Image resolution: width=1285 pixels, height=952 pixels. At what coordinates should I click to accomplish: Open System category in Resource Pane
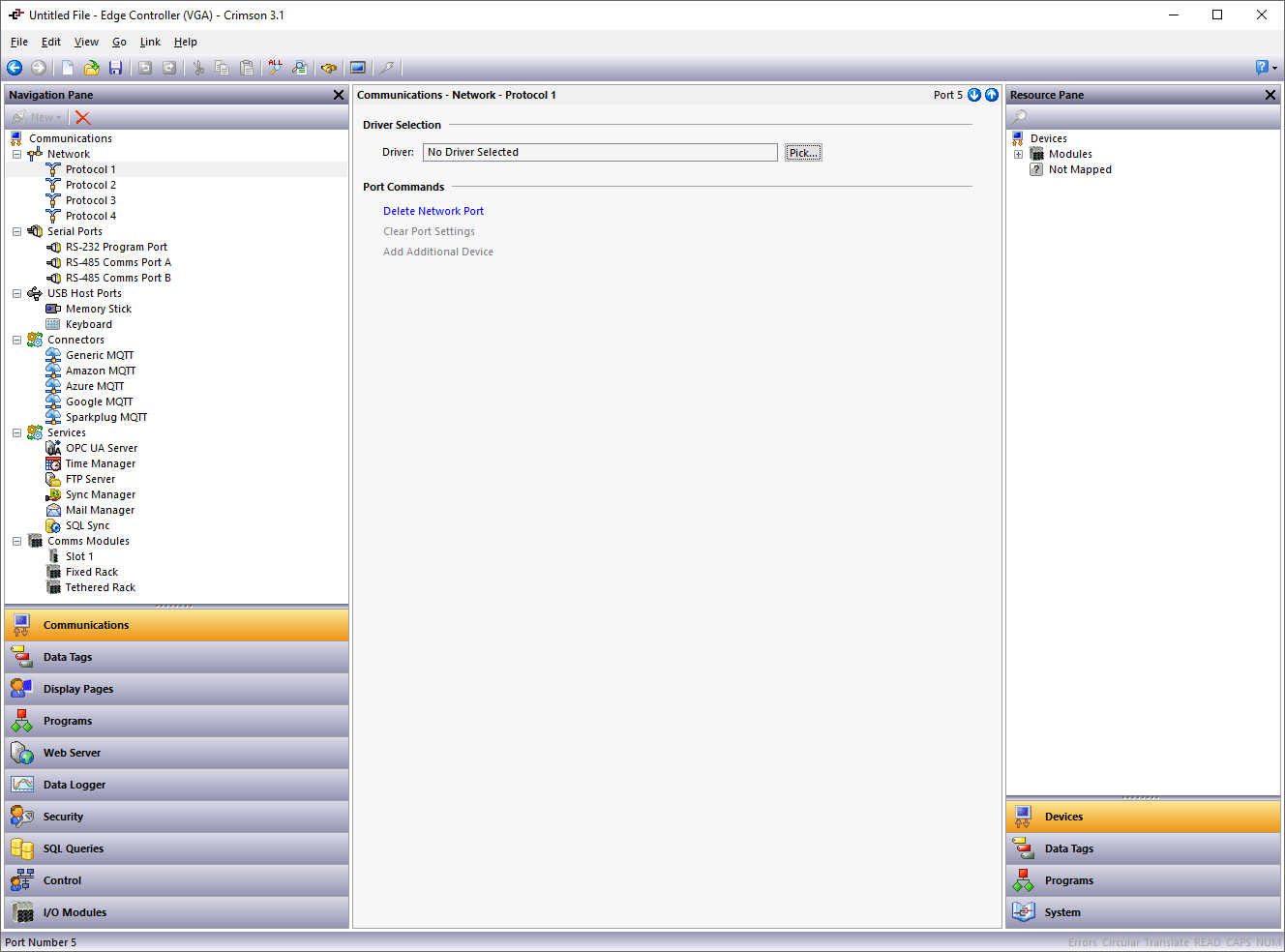1144,912
